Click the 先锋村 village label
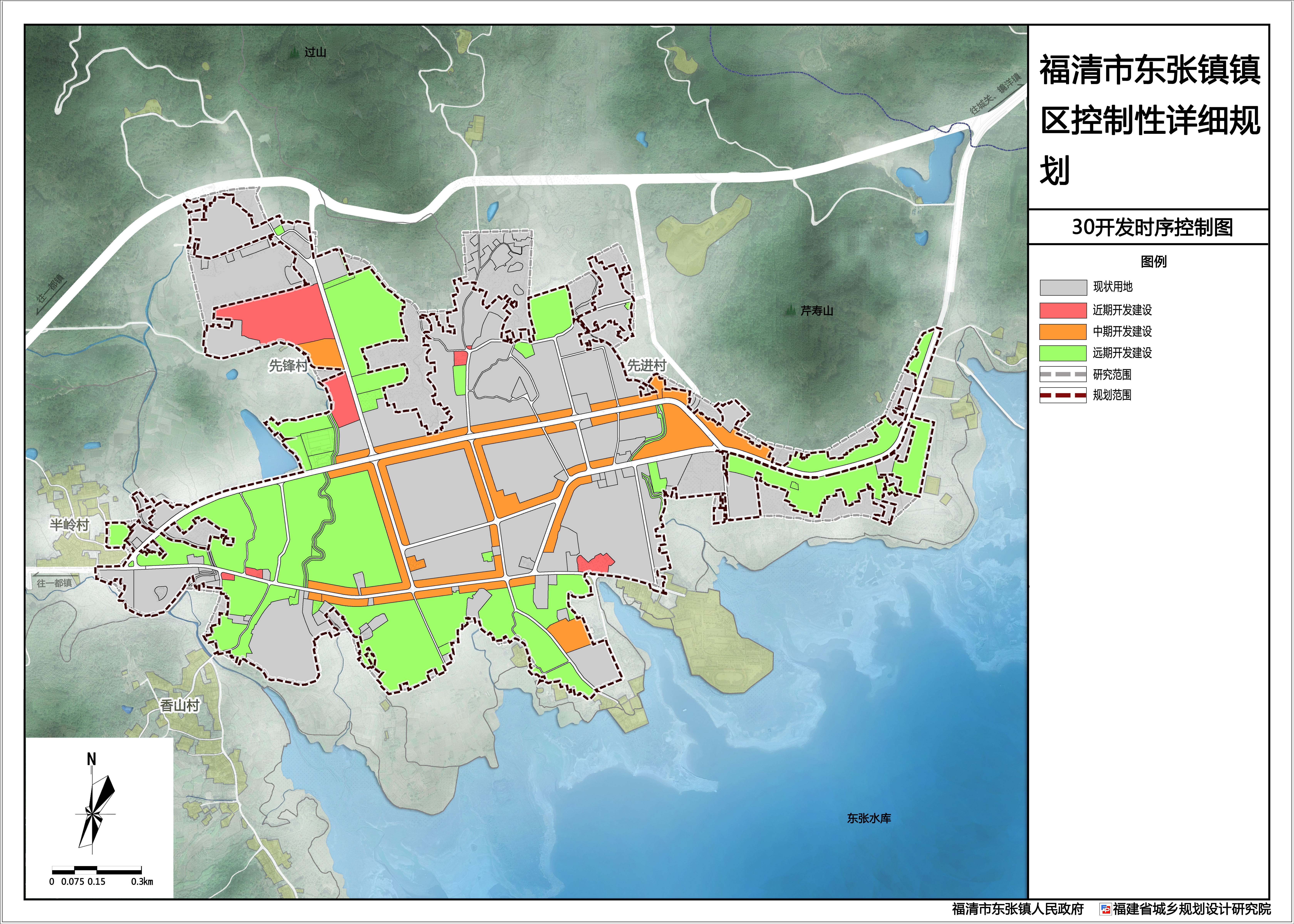1294x924 pixels. tap(288, 365)
